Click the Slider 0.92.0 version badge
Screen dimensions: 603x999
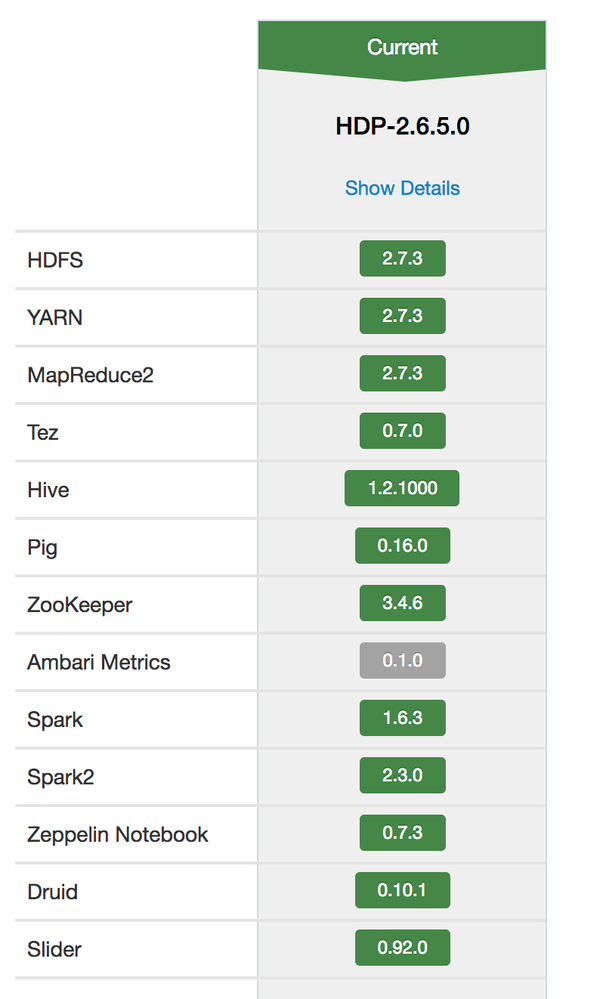coord(402,948)
